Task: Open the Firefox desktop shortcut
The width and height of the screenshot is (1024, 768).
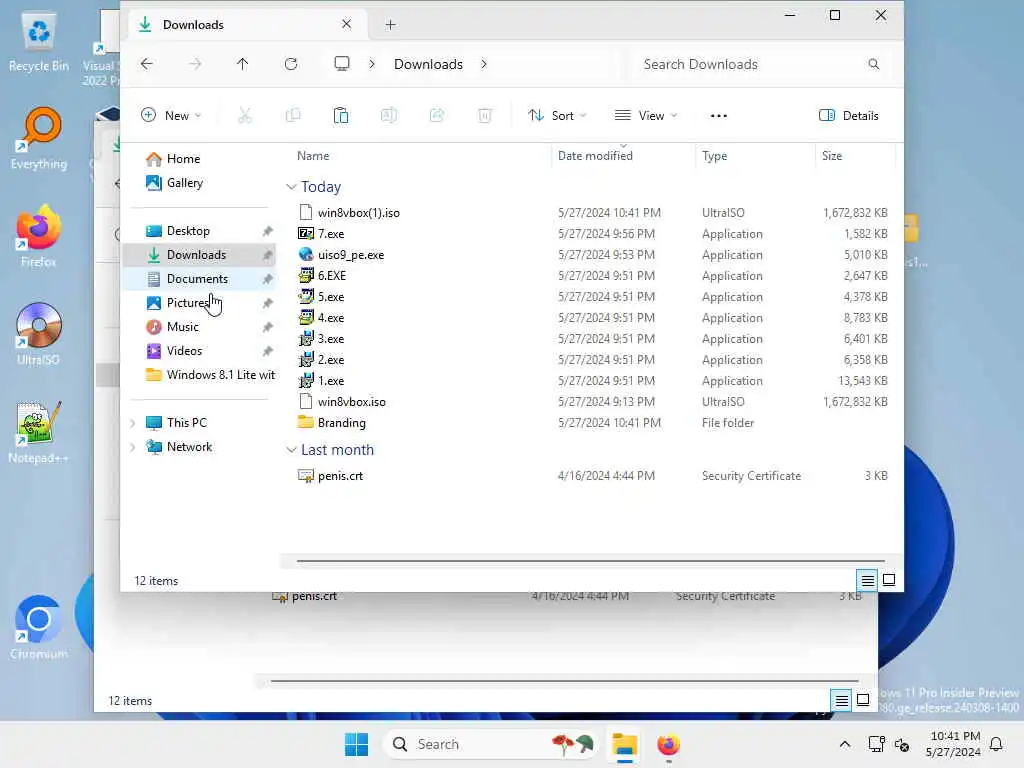Action: tap(39, 235)
